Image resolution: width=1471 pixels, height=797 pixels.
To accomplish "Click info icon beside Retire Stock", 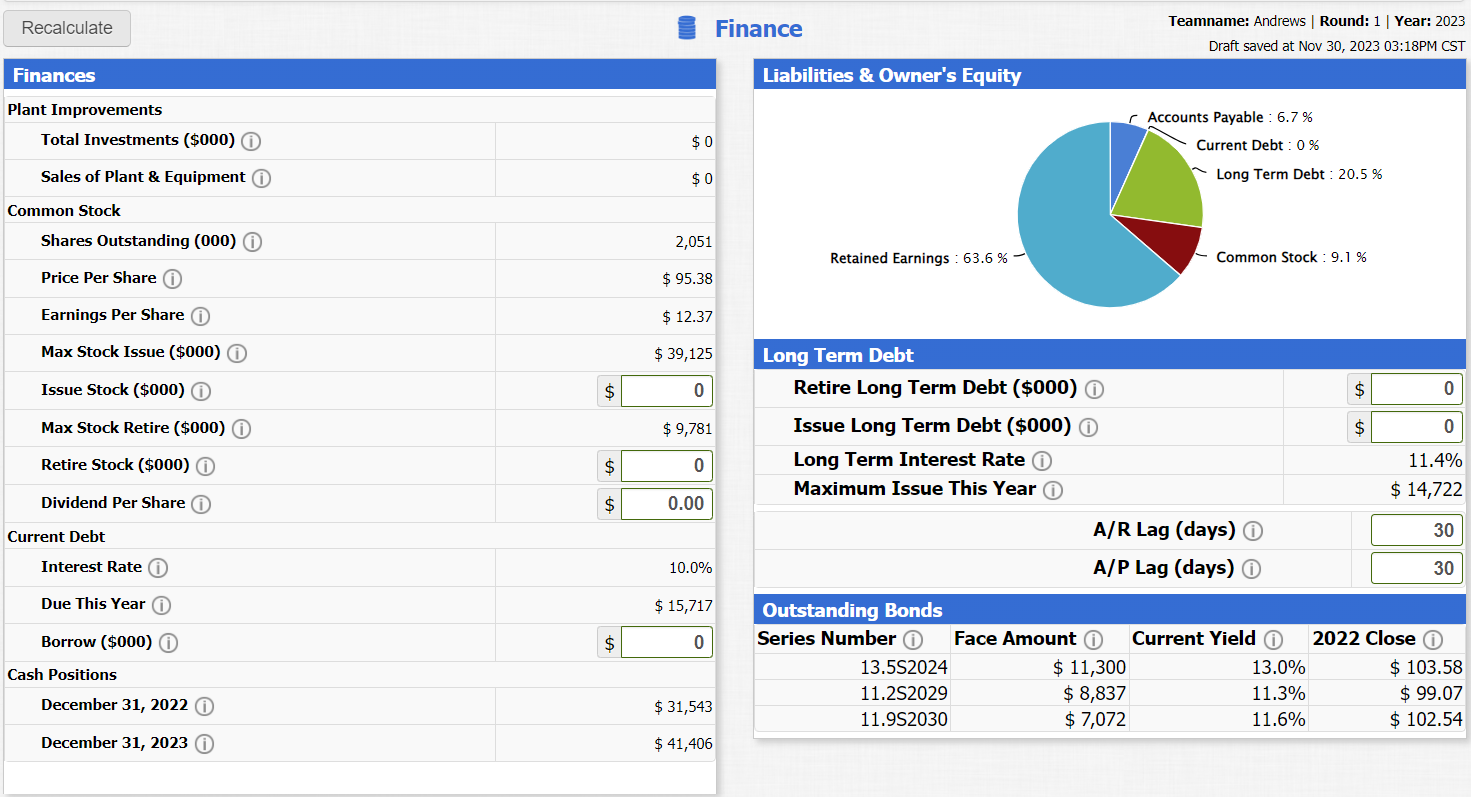I will [206, 466].
